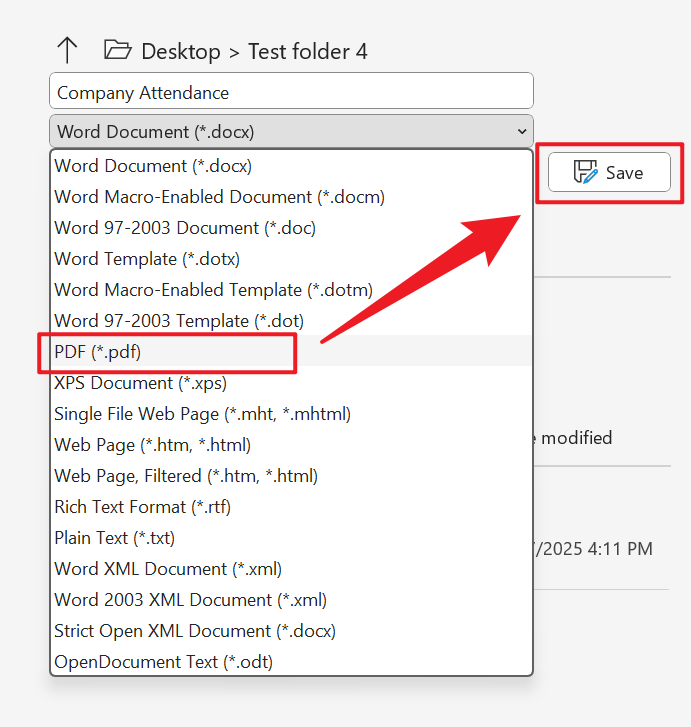Image resolution: width=691 pixels, height=727 pixels.
Task: Select Plain Text (*.txt)
Action: [x=291, y=538]
